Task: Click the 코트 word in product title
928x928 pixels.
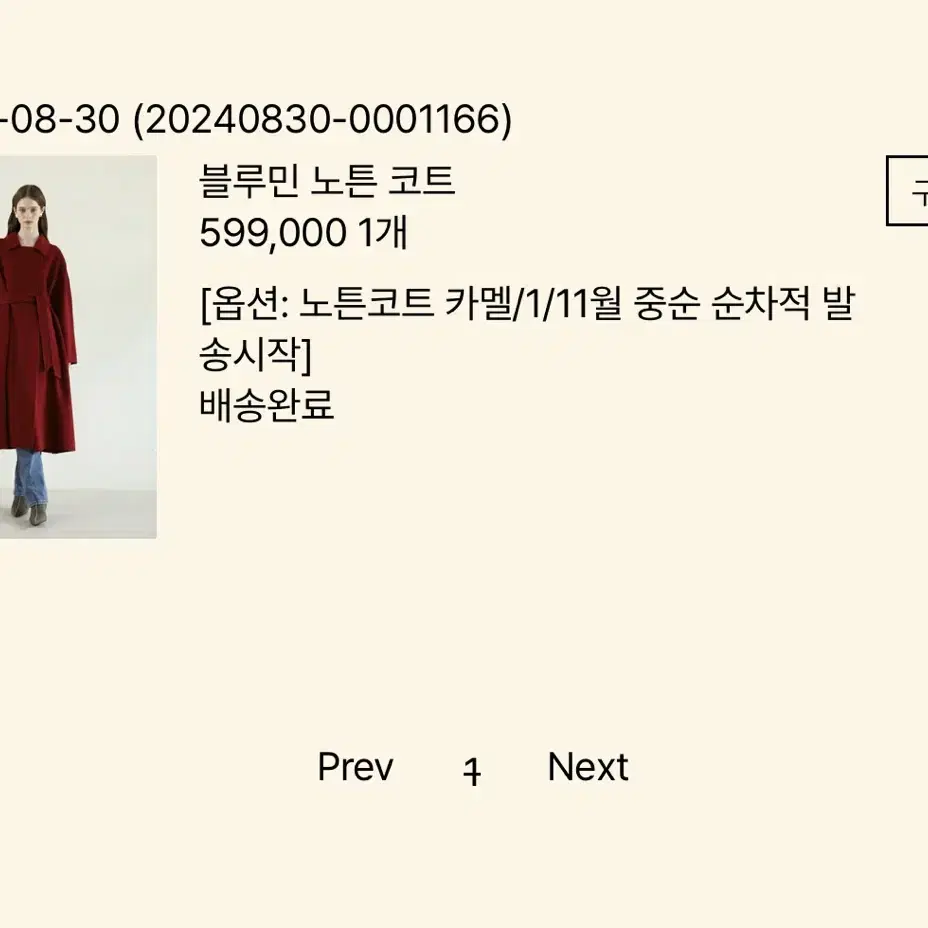Action: point(421,181)
